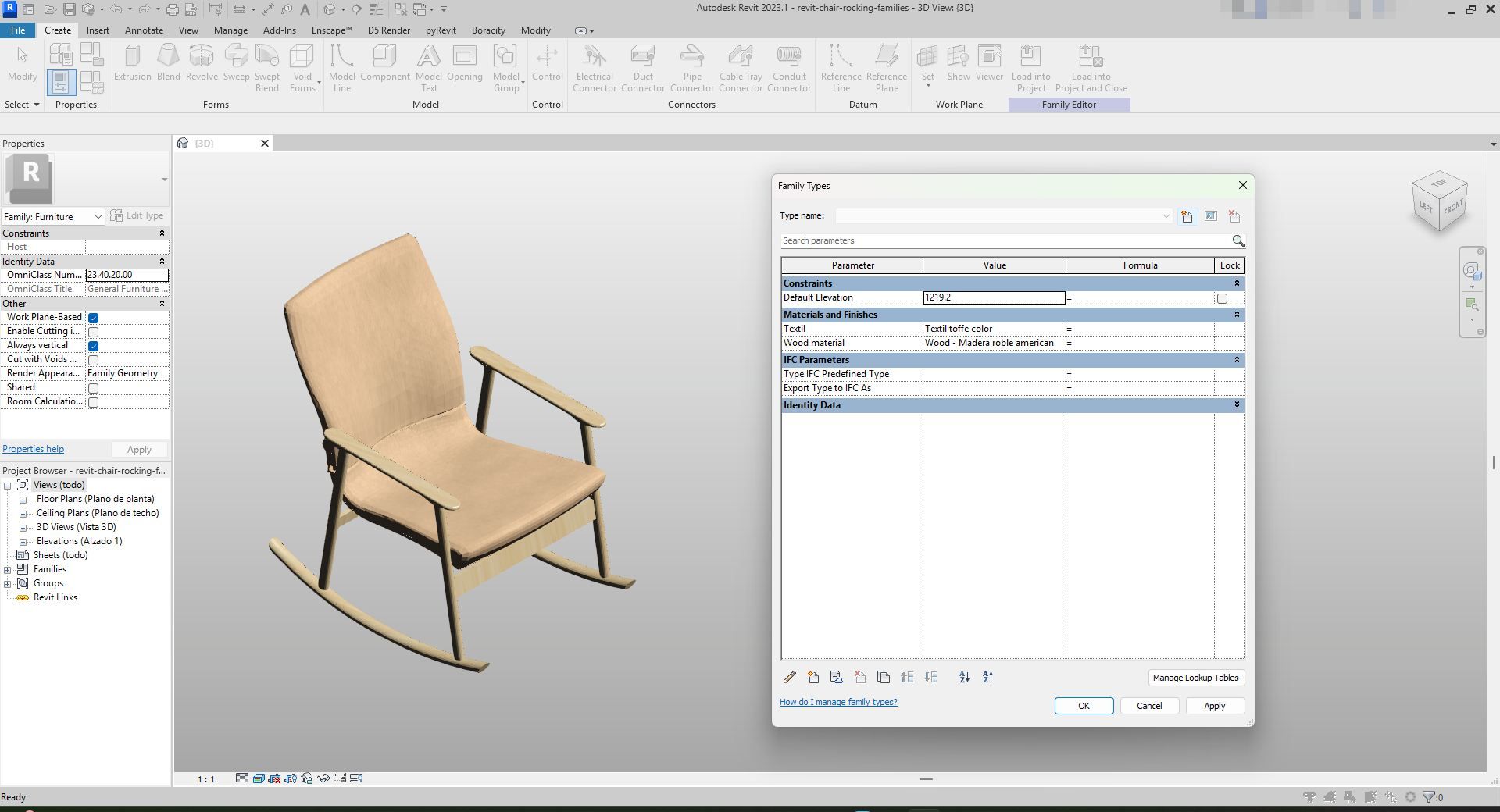Create a Reference Plane
Image resolution: width=1500 pixels, height=812 pixels.
tap(887, 68)
